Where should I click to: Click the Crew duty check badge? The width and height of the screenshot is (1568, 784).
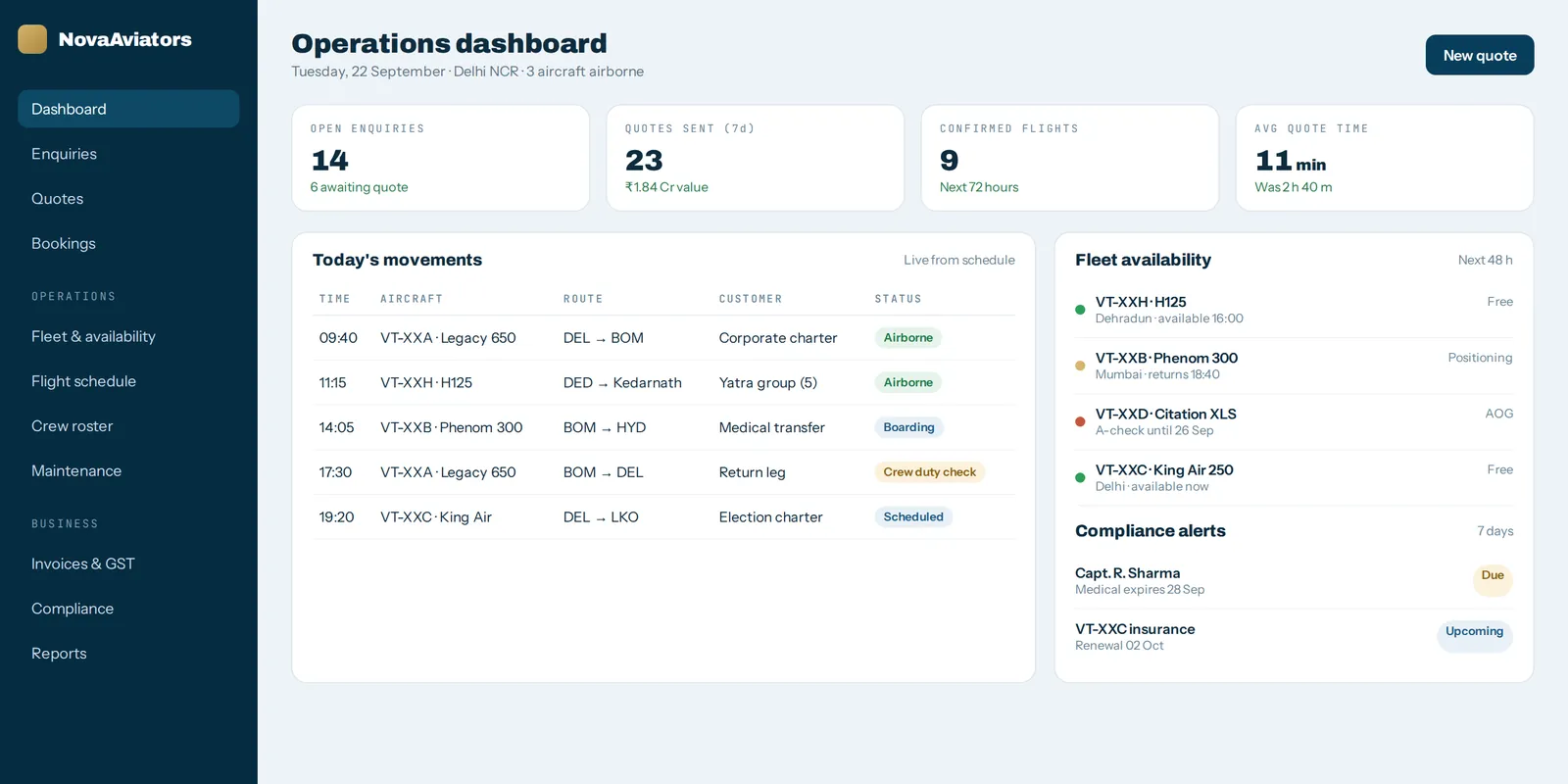(x=930, y=472)
